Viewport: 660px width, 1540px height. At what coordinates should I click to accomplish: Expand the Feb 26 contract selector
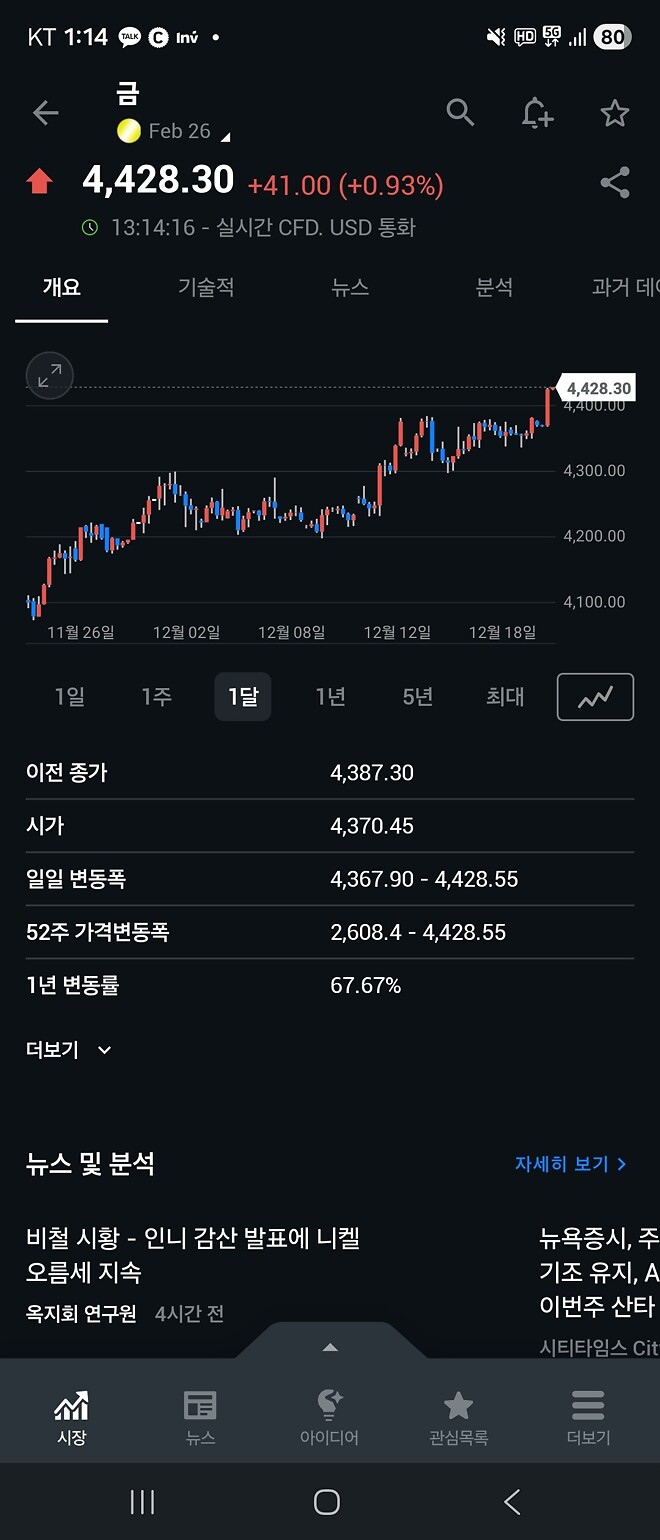point(175,130)
